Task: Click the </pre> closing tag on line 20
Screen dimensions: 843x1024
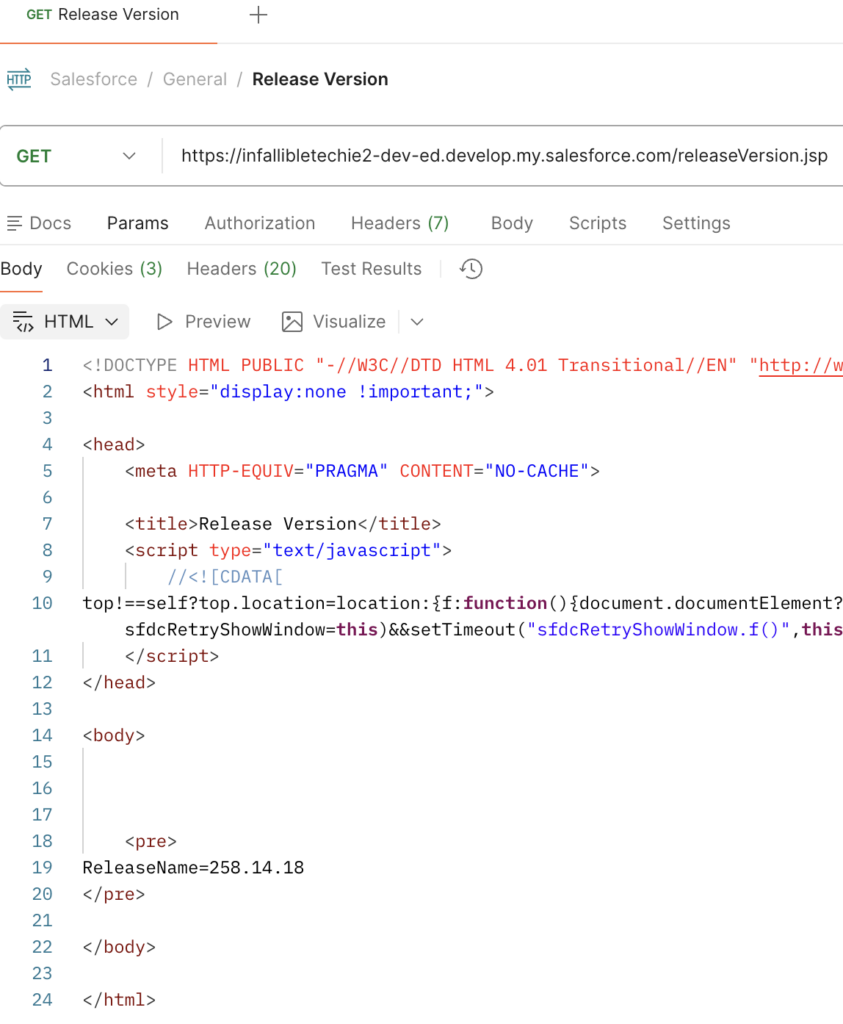Action: (x=114, y=894)
